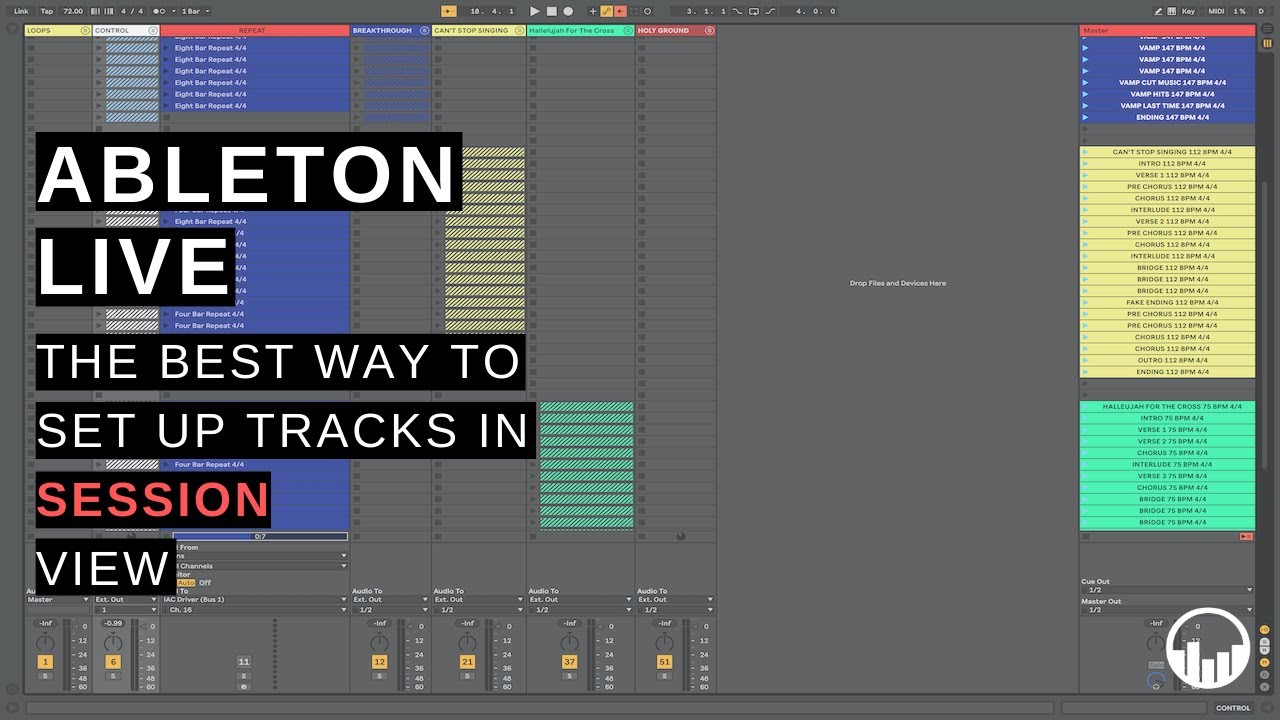
Task: Toggle the Sends section S button
Action: 1265,643
